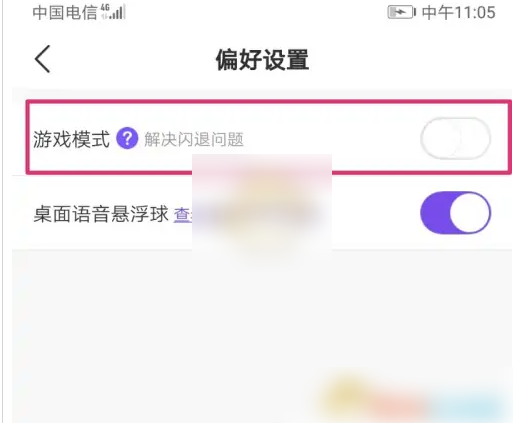Tap the signal strength bars in status bar
Viewport: 513px width, 423px height.
pyautogui.click(x=118, y=13)
